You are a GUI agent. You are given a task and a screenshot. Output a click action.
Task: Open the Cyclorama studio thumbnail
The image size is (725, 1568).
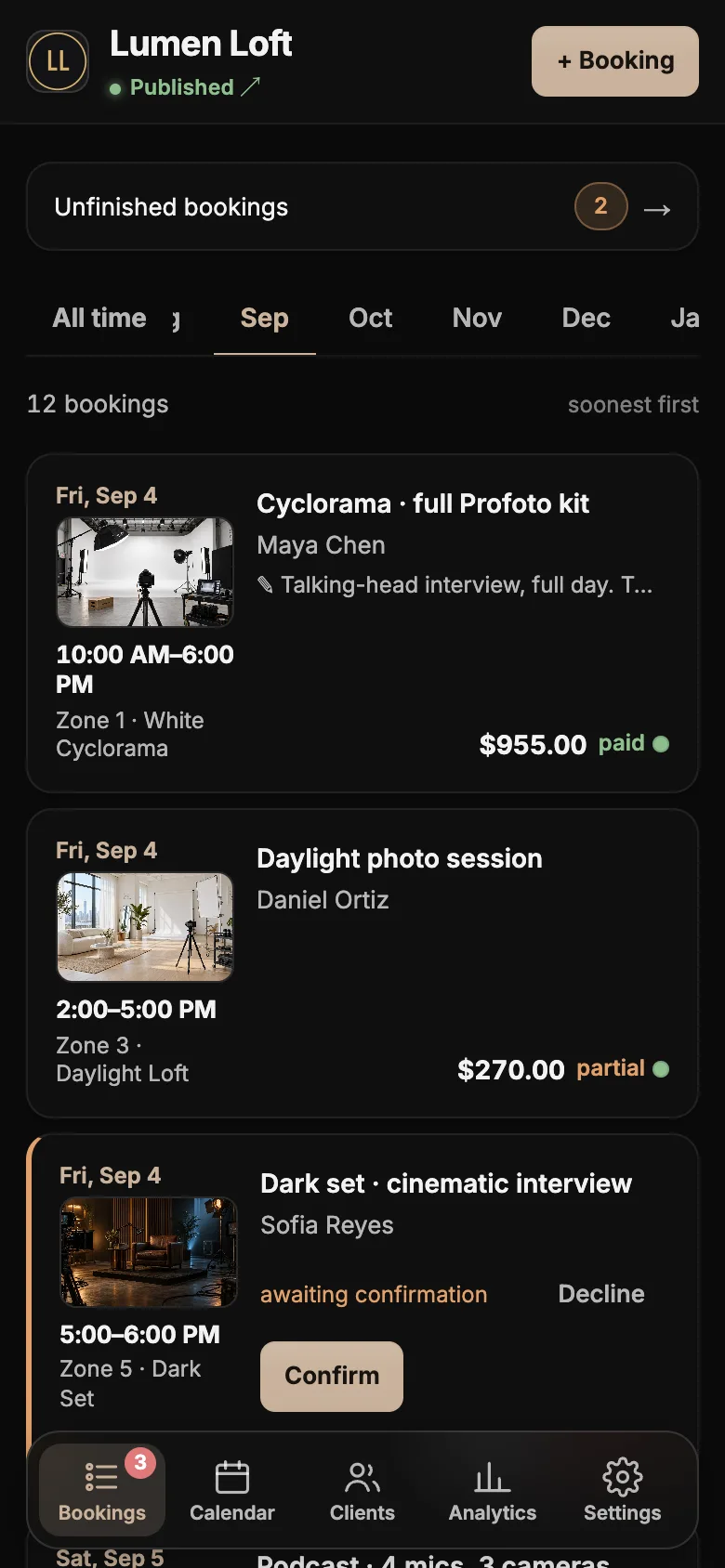point(145,572)
